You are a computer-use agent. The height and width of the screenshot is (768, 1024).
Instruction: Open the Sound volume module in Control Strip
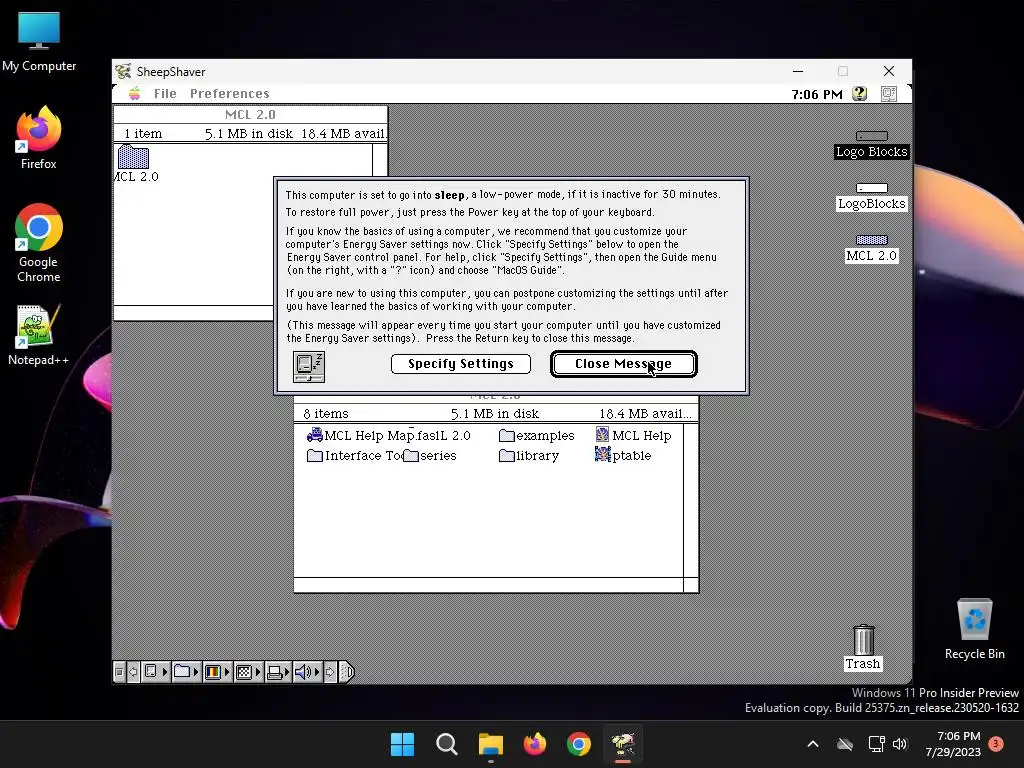click(307, 672)
